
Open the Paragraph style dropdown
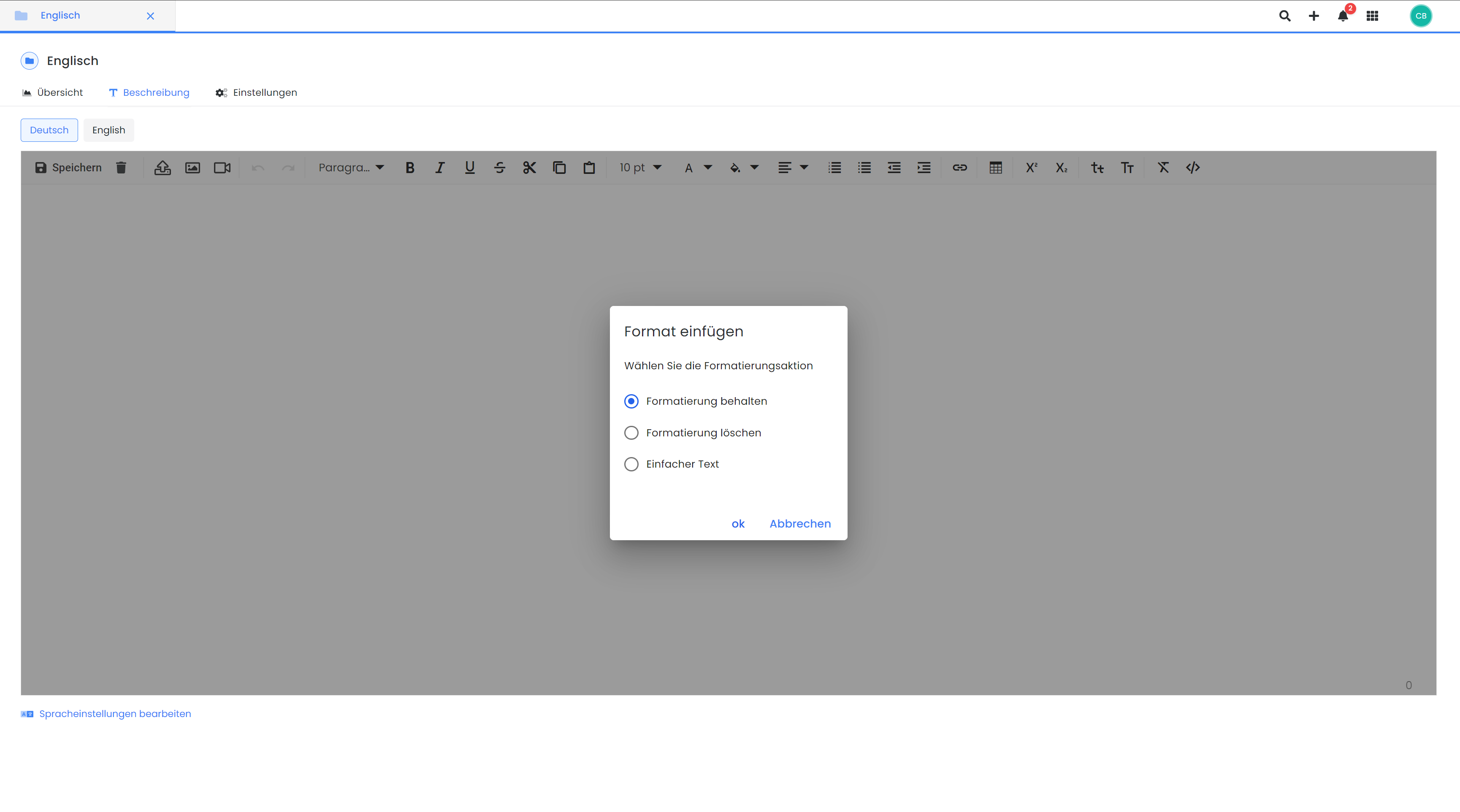point(351,167)
